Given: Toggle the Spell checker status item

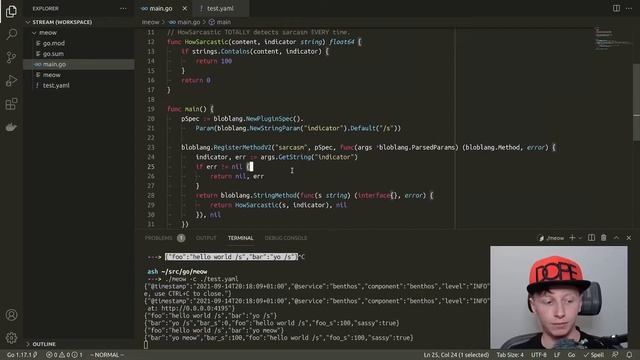Looking at the screenshot, I should [x=593, y=355].
